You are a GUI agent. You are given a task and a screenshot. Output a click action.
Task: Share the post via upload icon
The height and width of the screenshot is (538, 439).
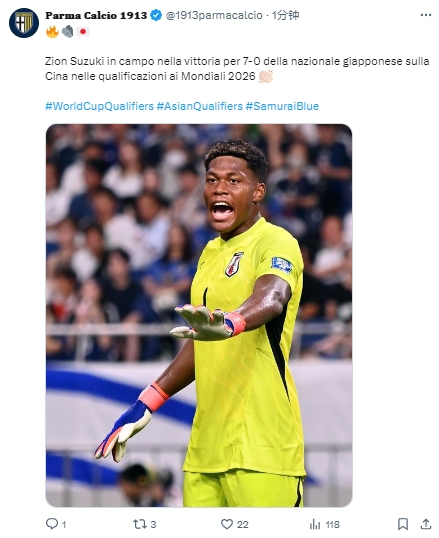pos(426,524)
